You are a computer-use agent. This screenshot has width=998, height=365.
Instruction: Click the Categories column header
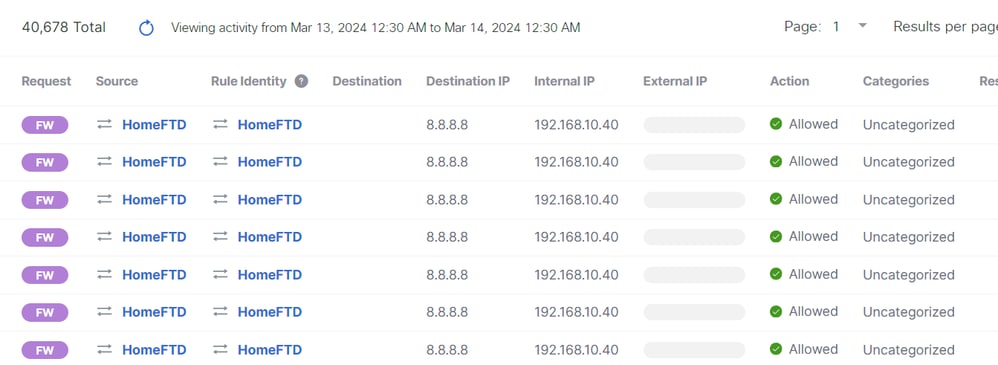[896, 82]
